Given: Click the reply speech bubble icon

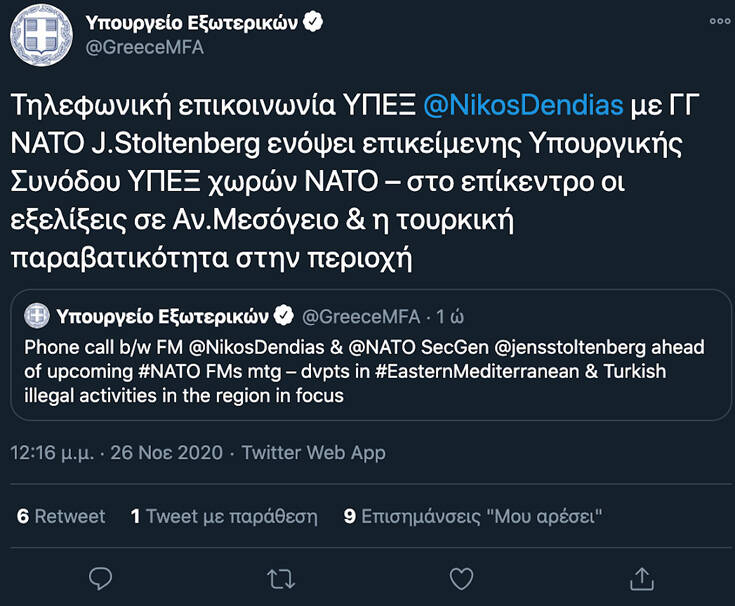Looking at the screenshot, I should pyautogui.click(x=100, y=578).
